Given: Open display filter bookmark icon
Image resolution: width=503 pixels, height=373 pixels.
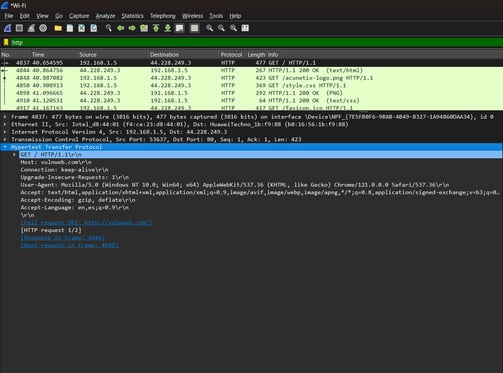Looking at the screenshot, I should pyautogui.click(x=6, y=42).
